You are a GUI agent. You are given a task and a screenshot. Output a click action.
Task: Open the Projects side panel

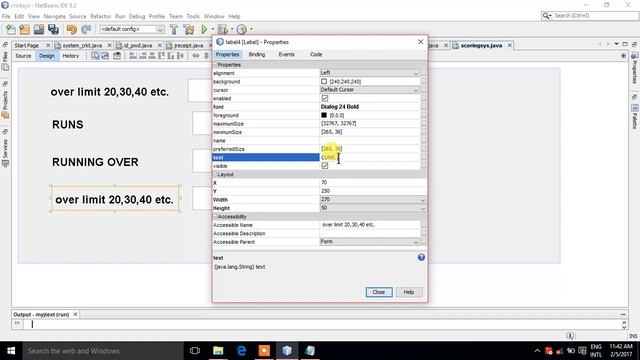click(x=5, y=104)
